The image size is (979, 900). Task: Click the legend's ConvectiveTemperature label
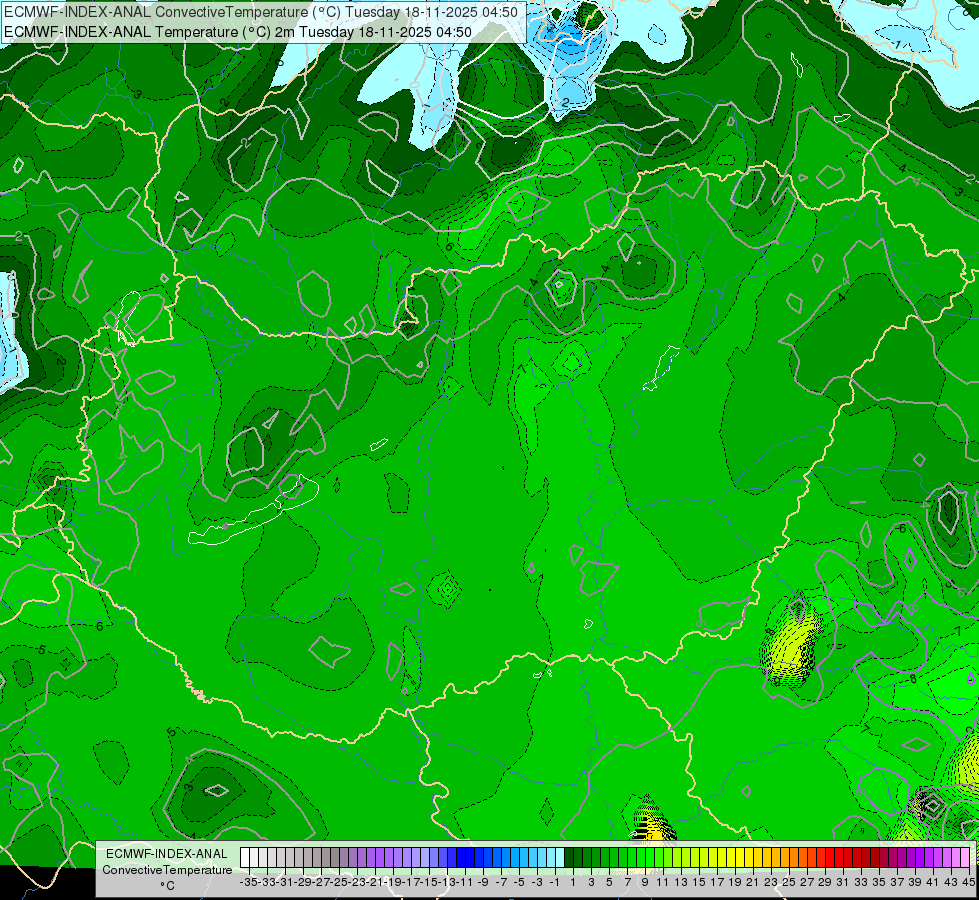167,870
